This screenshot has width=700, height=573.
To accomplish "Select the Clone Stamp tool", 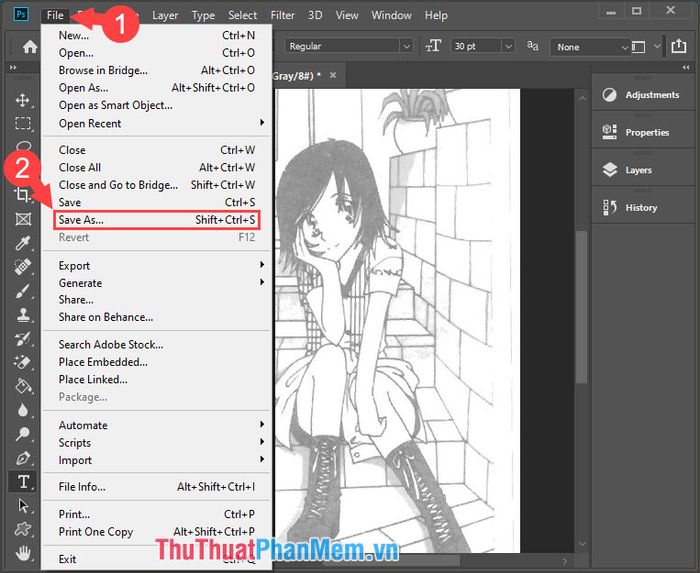I will click(23, 315).
